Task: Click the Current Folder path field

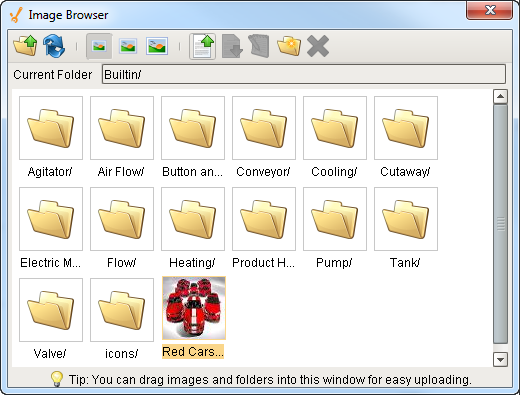Action: (304, 74)
